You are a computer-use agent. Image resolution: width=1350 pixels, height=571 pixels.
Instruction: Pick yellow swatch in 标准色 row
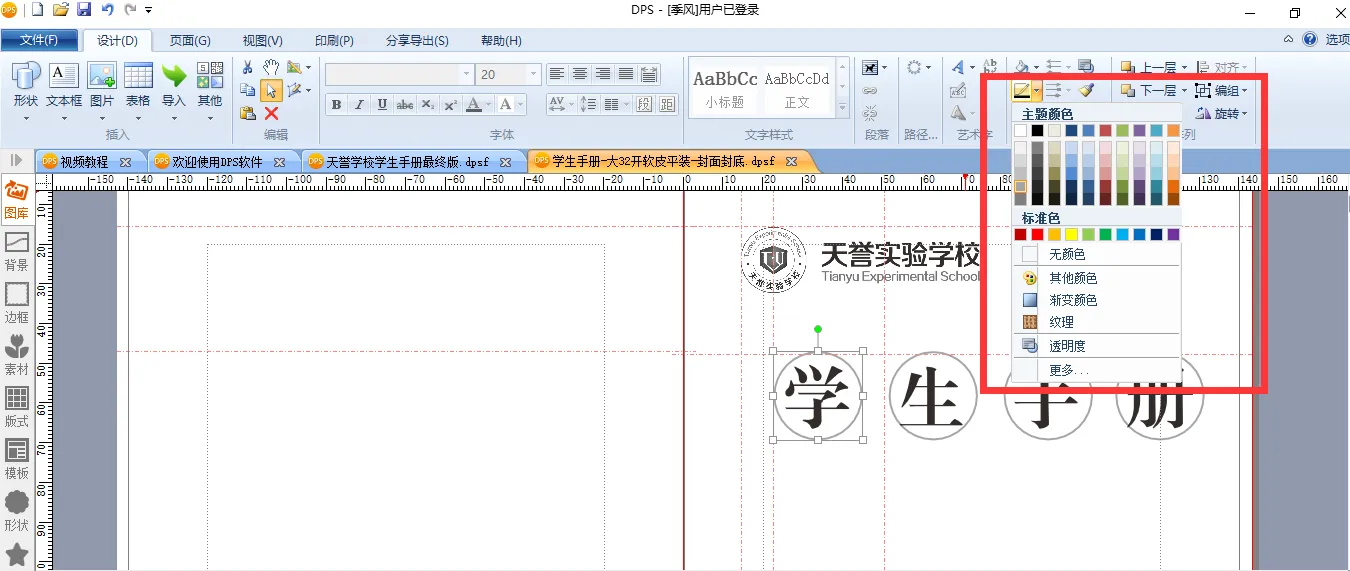click(x=1071, y=234)
